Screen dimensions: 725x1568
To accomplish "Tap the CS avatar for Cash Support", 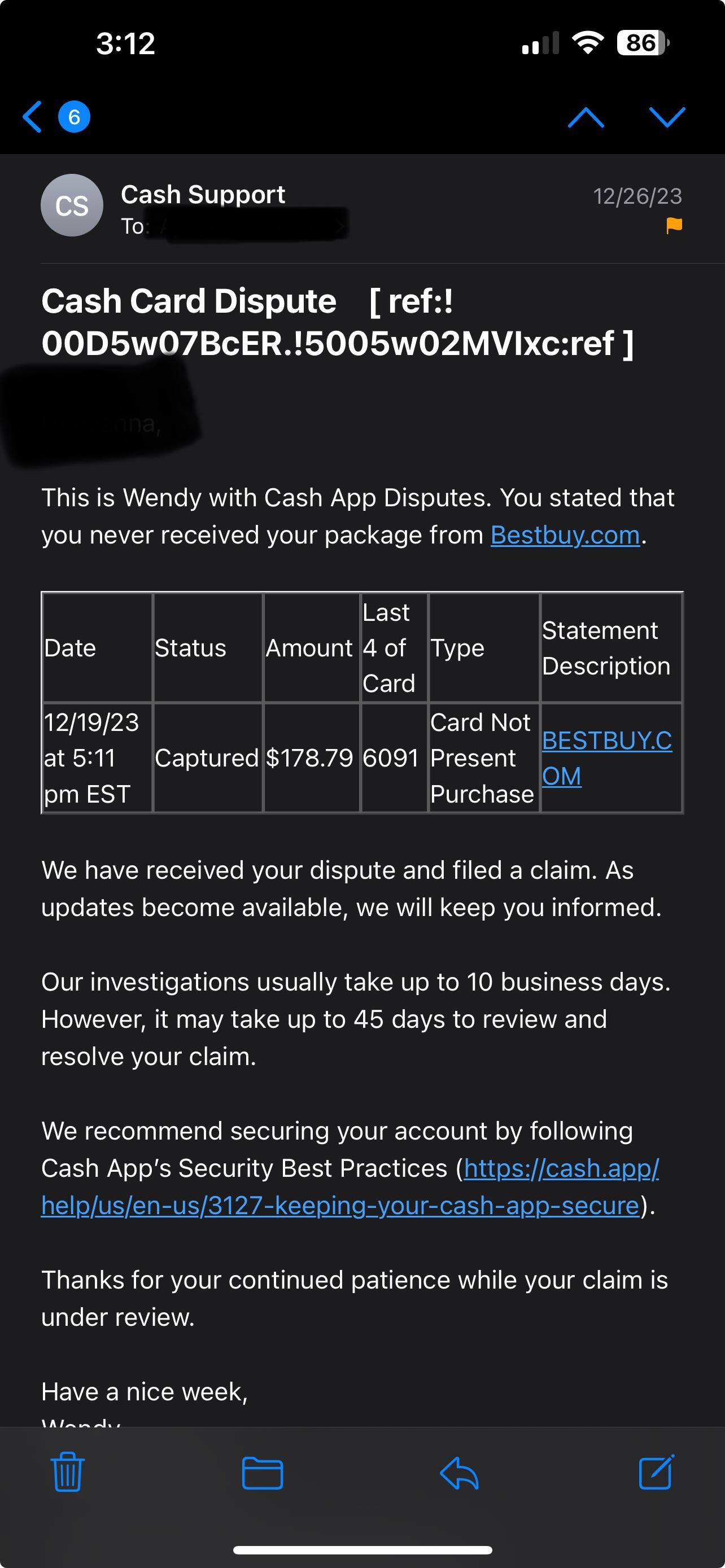I will coord(71,205).
